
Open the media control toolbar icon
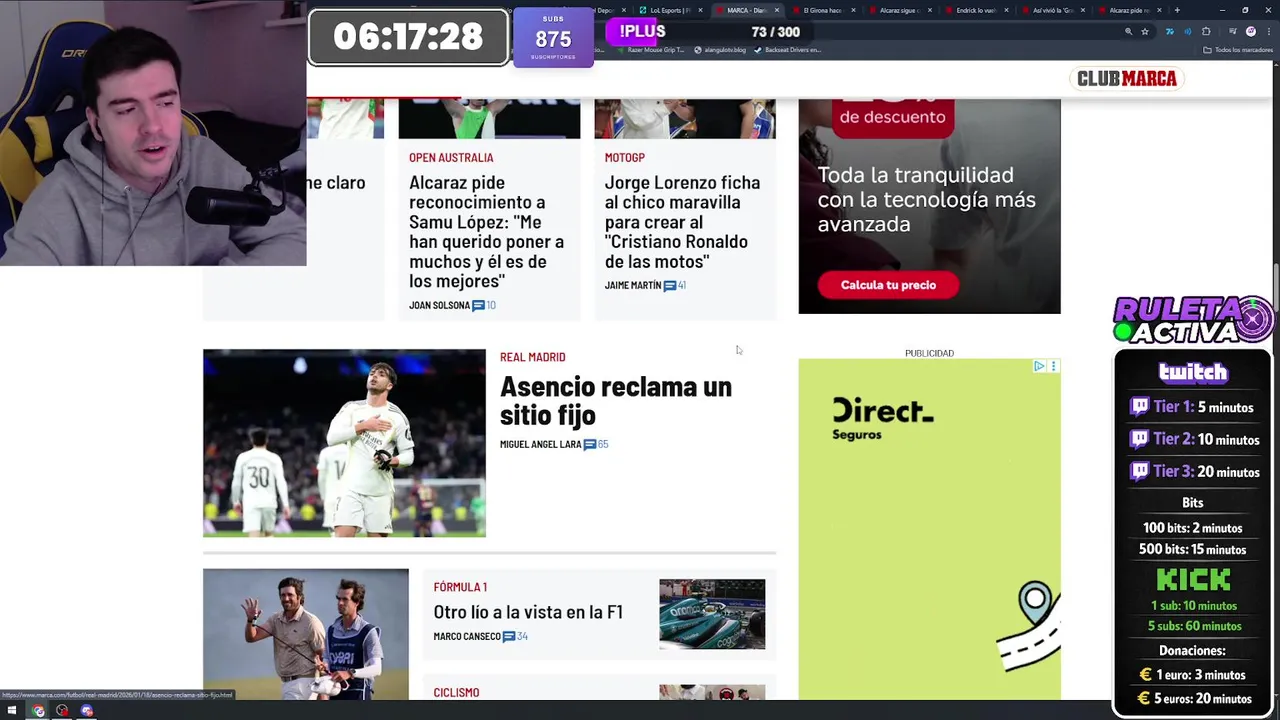pos(1232,32)
